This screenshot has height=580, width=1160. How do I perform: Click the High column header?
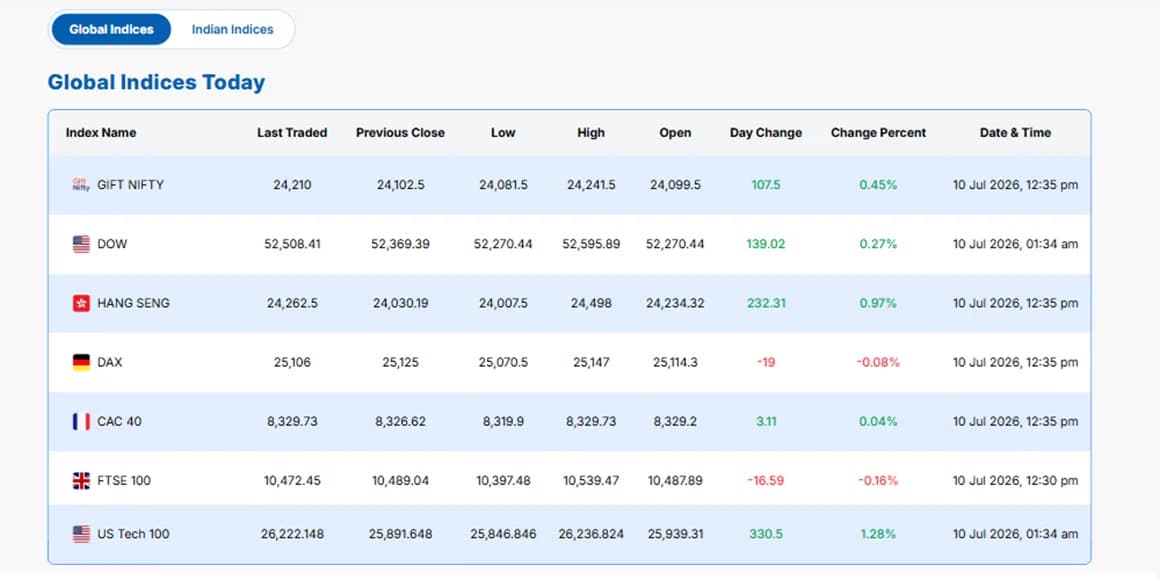click(x=591, y=133)
